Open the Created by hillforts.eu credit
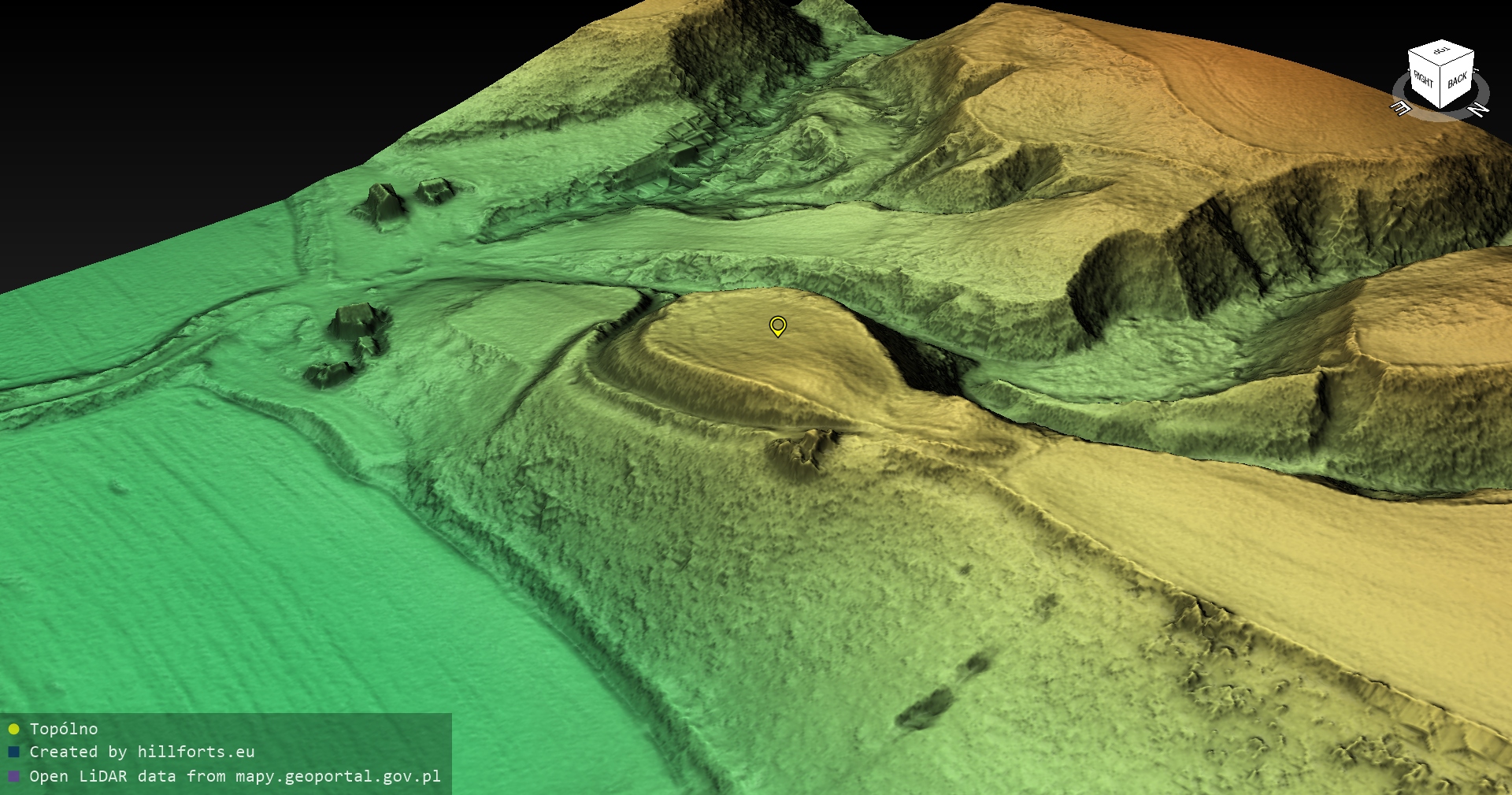Screen dimensions: 1512x795 point(142,752)
